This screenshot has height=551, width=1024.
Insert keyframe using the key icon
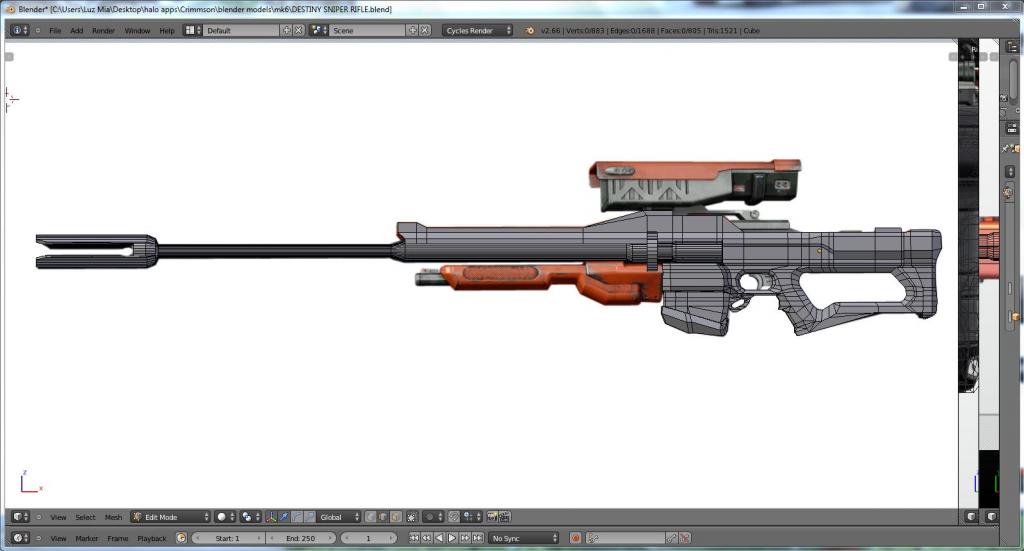[671, 538]
